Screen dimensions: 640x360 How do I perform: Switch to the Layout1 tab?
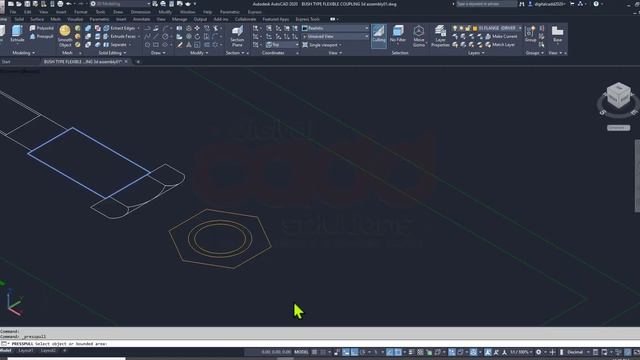(26, 351)
